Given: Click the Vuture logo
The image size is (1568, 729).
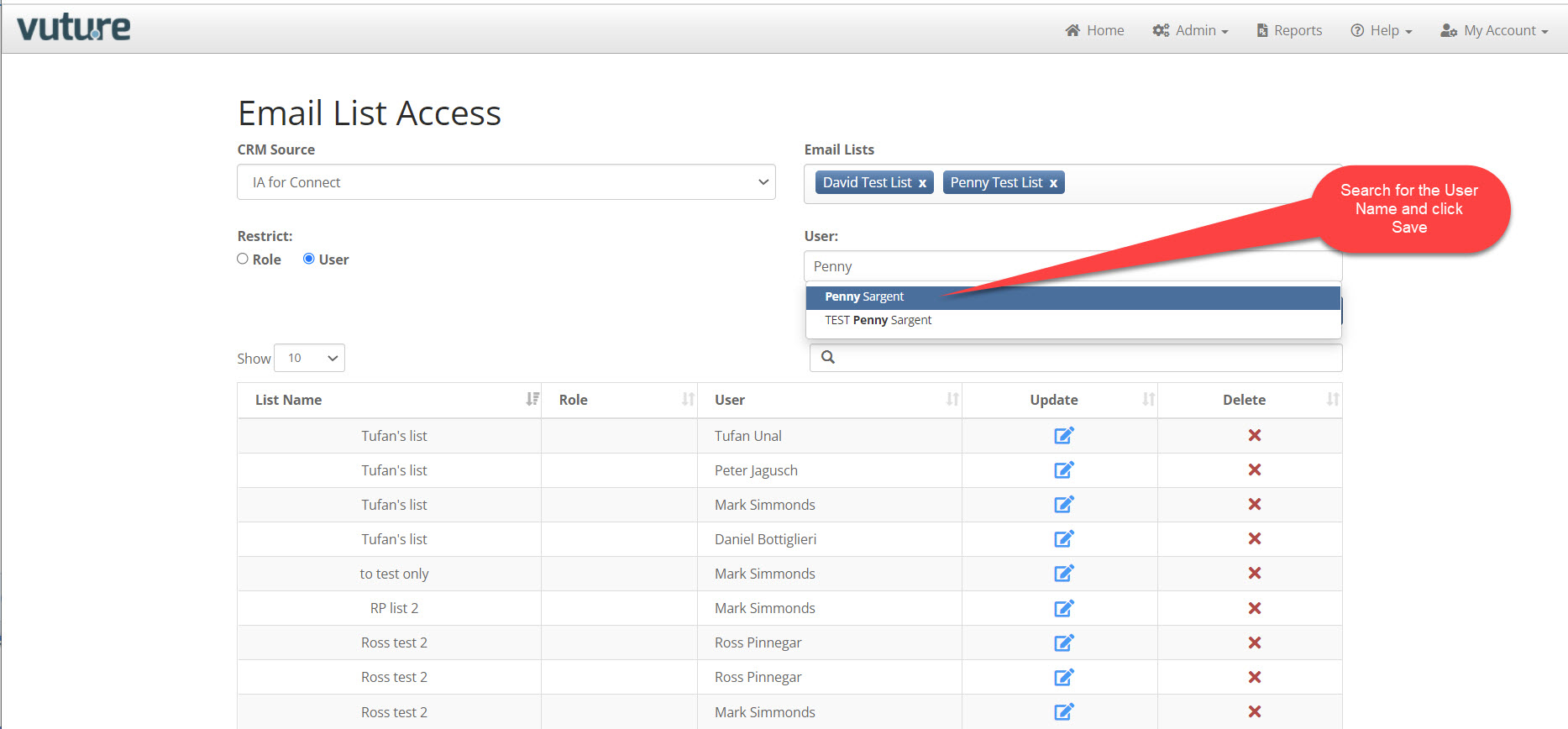Looking at the screenshot, I should (x=74, y=28).
